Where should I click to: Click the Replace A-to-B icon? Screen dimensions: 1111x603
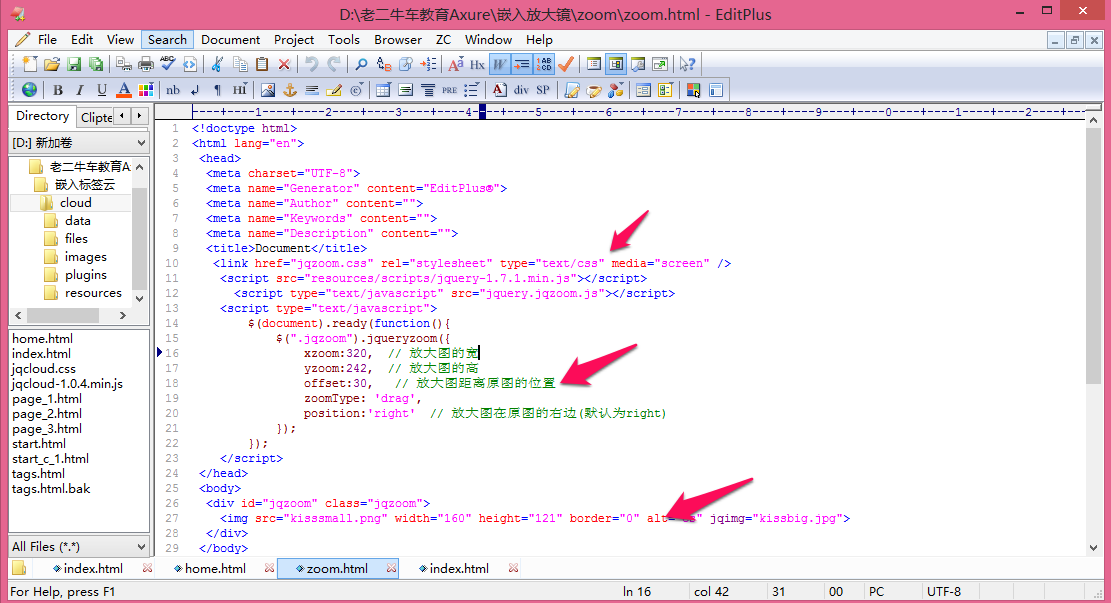(x=384, y=64)
